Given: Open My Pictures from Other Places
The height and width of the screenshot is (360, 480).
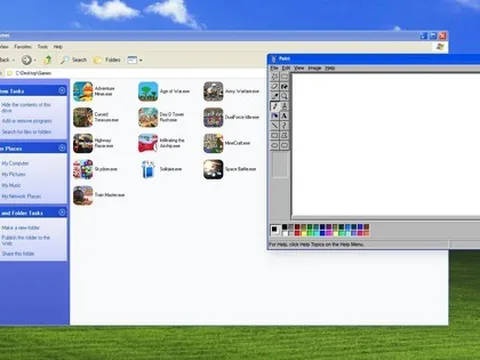Looking at the screenshot, I should (x=13, y=174).
